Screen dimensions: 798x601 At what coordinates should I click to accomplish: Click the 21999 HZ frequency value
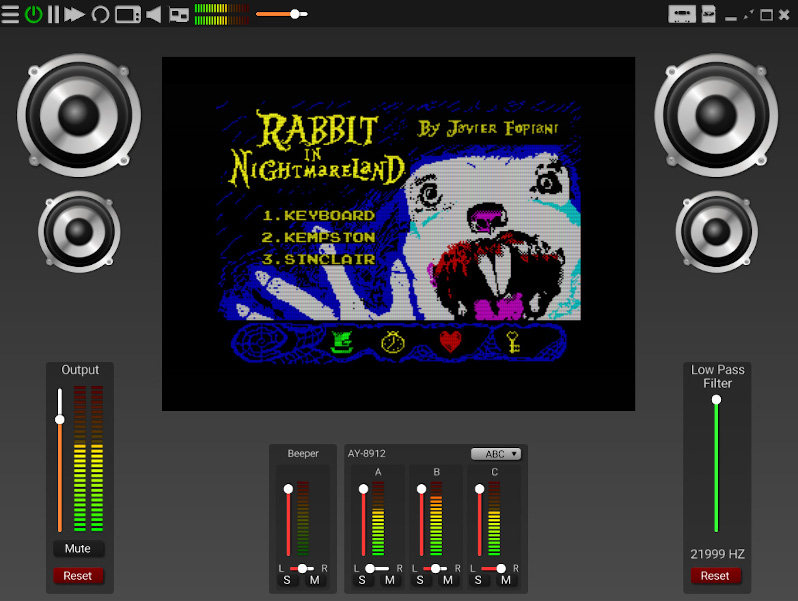pyautogui.click(x=717, y=554)
